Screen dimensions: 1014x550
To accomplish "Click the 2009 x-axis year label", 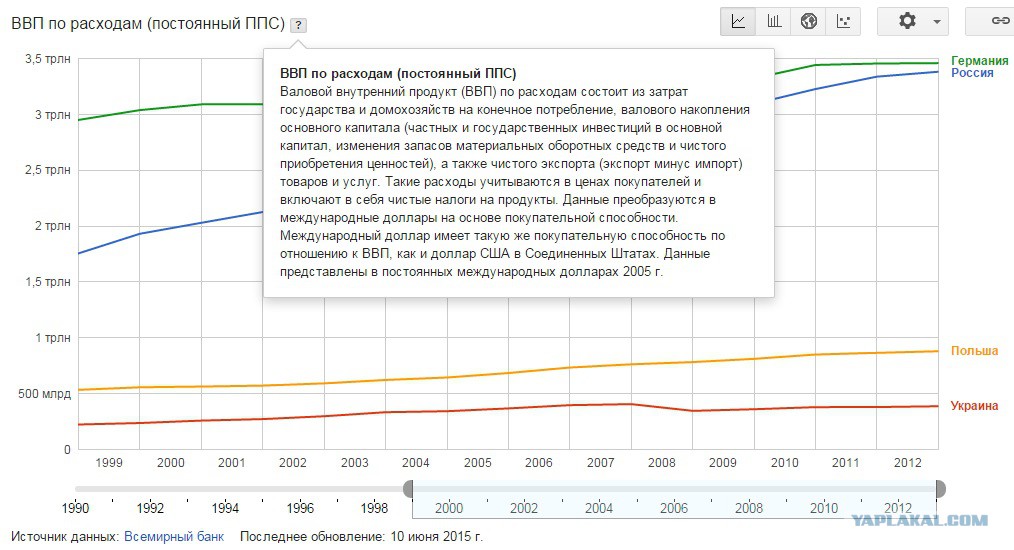I will pos(722,463).
